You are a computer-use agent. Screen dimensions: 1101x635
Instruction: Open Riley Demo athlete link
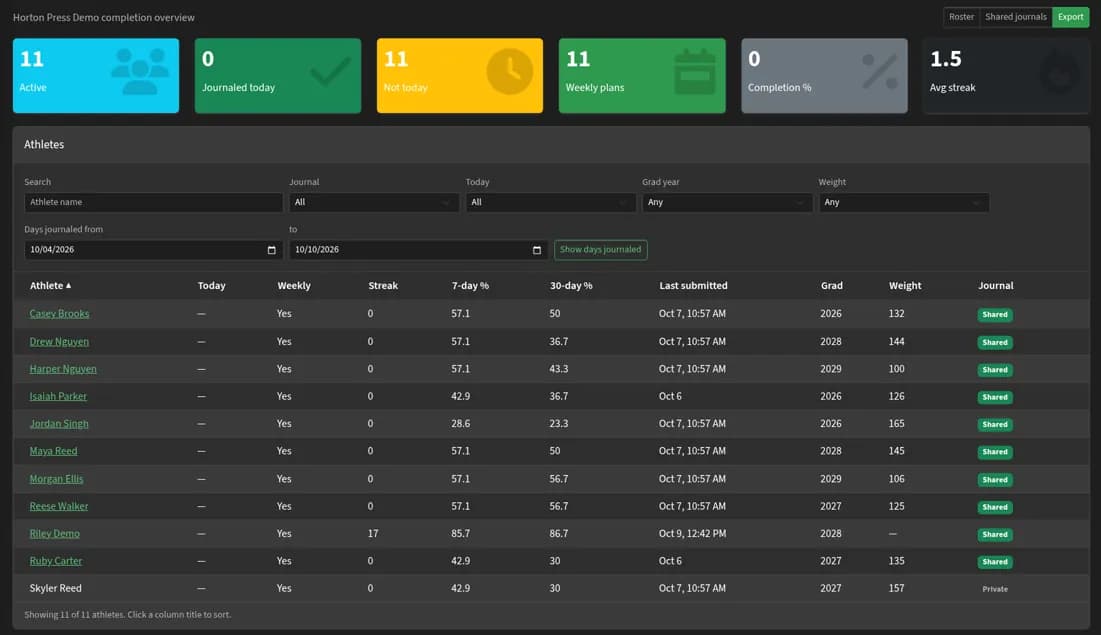(x=55, y=534)
